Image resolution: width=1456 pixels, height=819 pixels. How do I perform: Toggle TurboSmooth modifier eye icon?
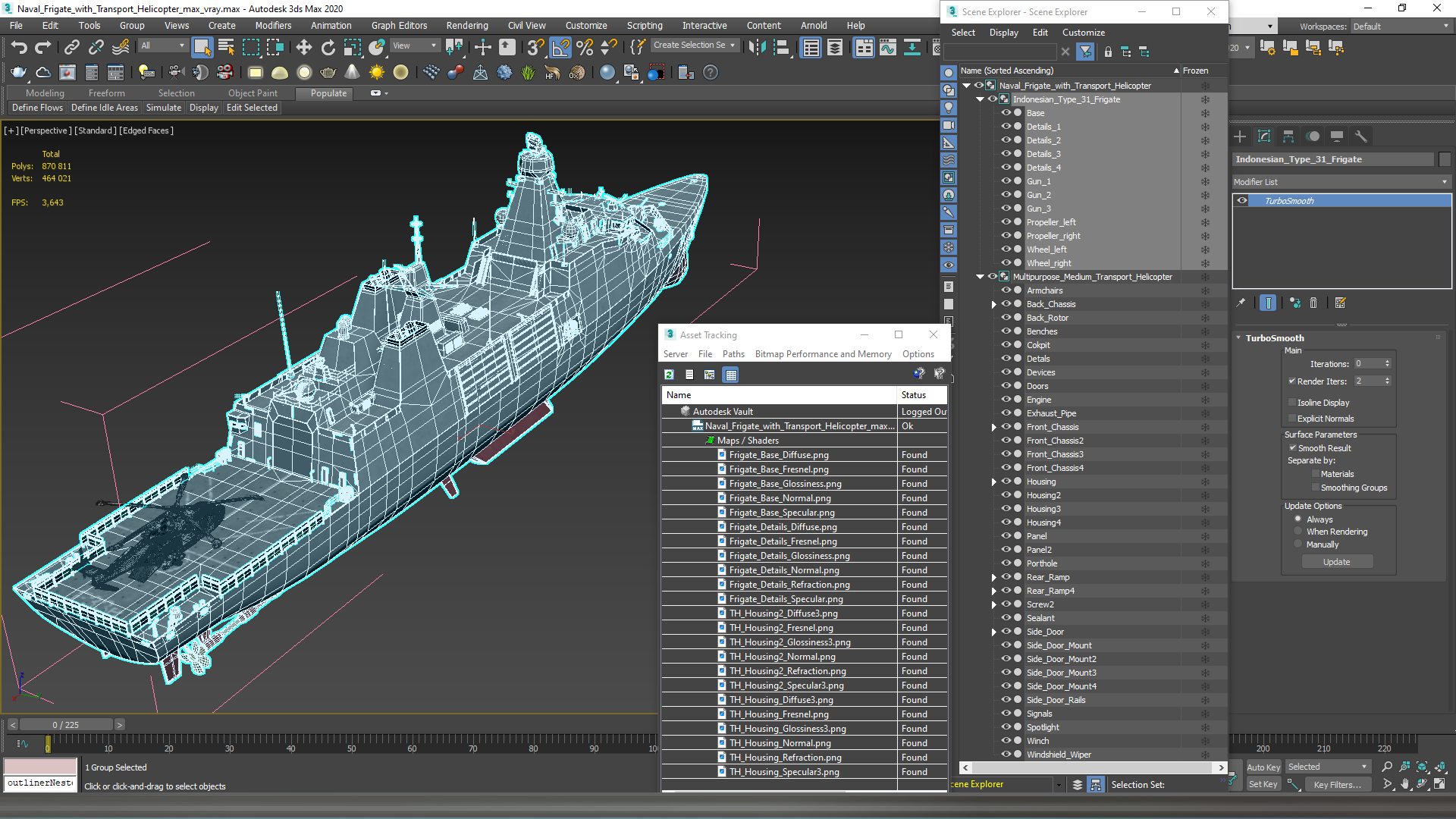click(1242, 200)
